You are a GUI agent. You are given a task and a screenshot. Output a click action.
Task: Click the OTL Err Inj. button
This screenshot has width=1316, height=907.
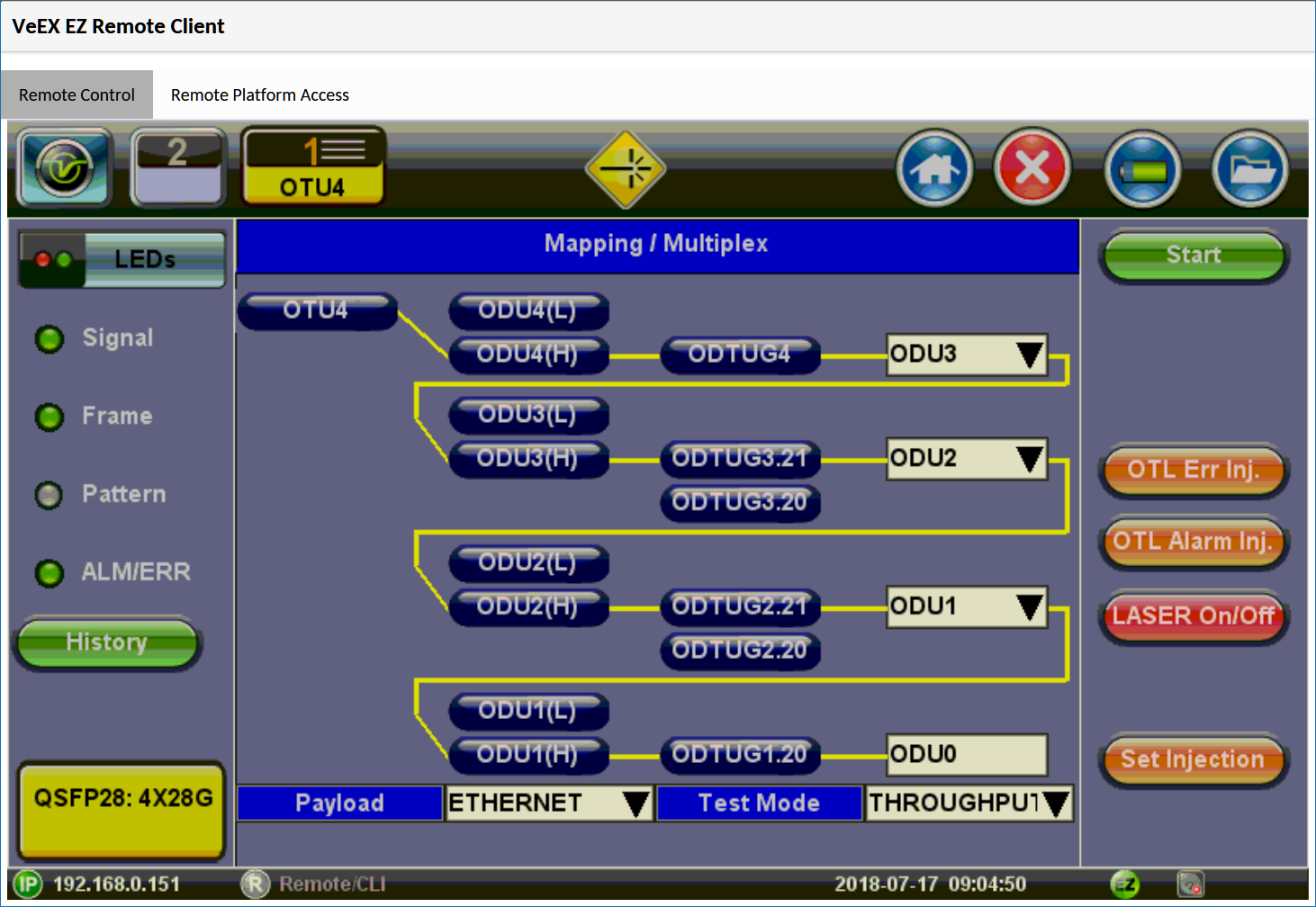point(1193,470)
